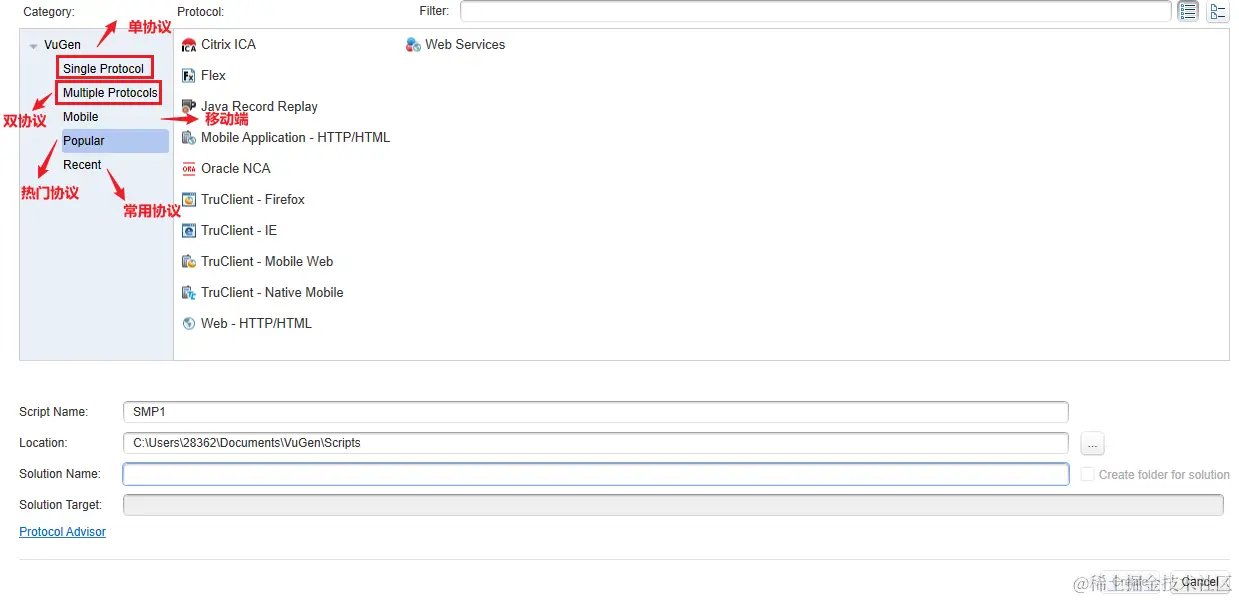Select the Recent category
Image resolution: width=1239 pixels, height=600 pixels.
(82, 165)
